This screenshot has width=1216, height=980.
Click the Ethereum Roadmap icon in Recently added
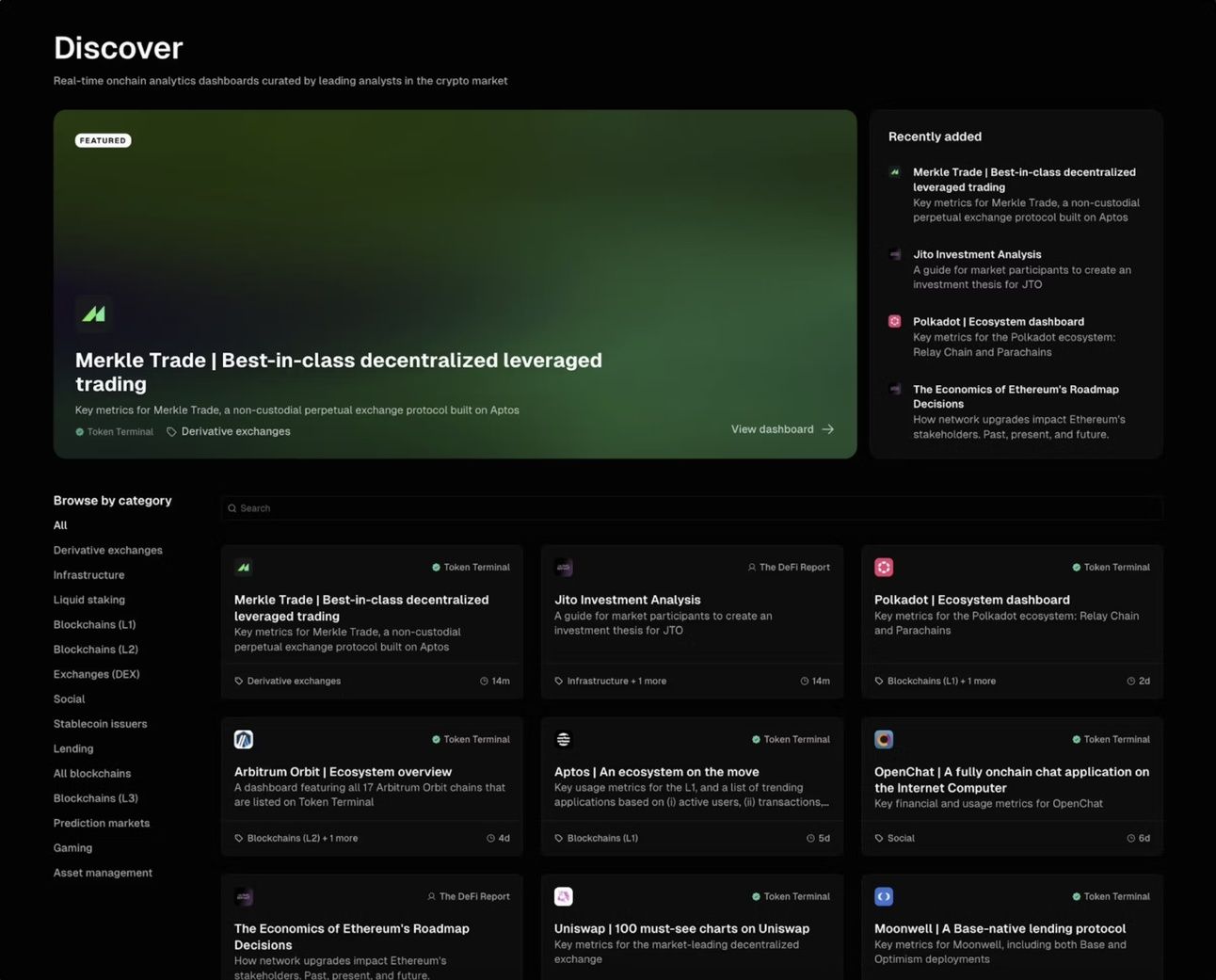(895, 389)
